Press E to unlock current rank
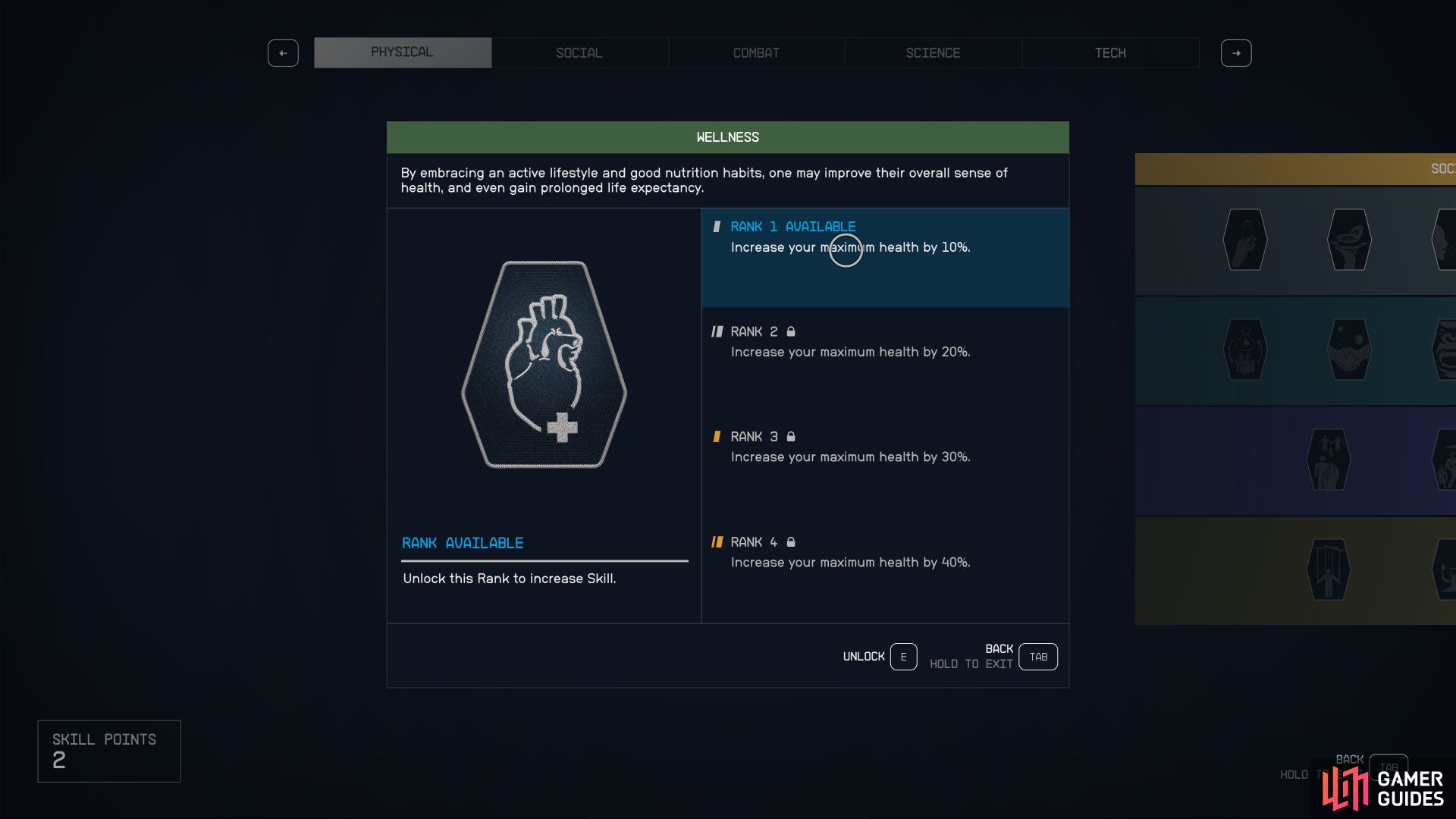This screenshot has height=819, width=1456. [x=903, y=657]
